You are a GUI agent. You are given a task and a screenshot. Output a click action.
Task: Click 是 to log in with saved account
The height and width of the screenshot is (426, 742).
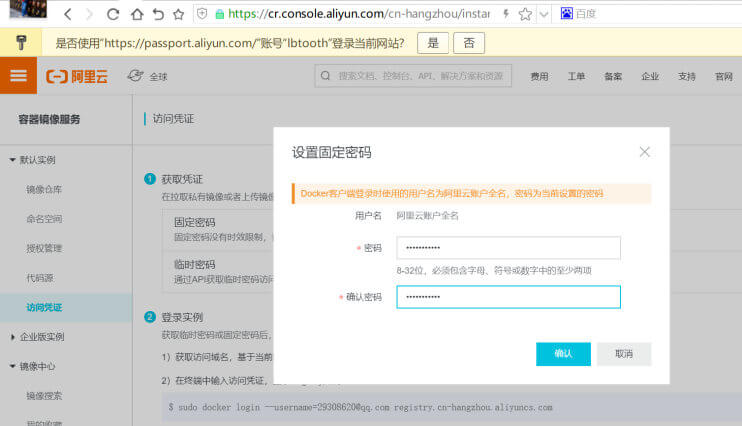point(433,43)
